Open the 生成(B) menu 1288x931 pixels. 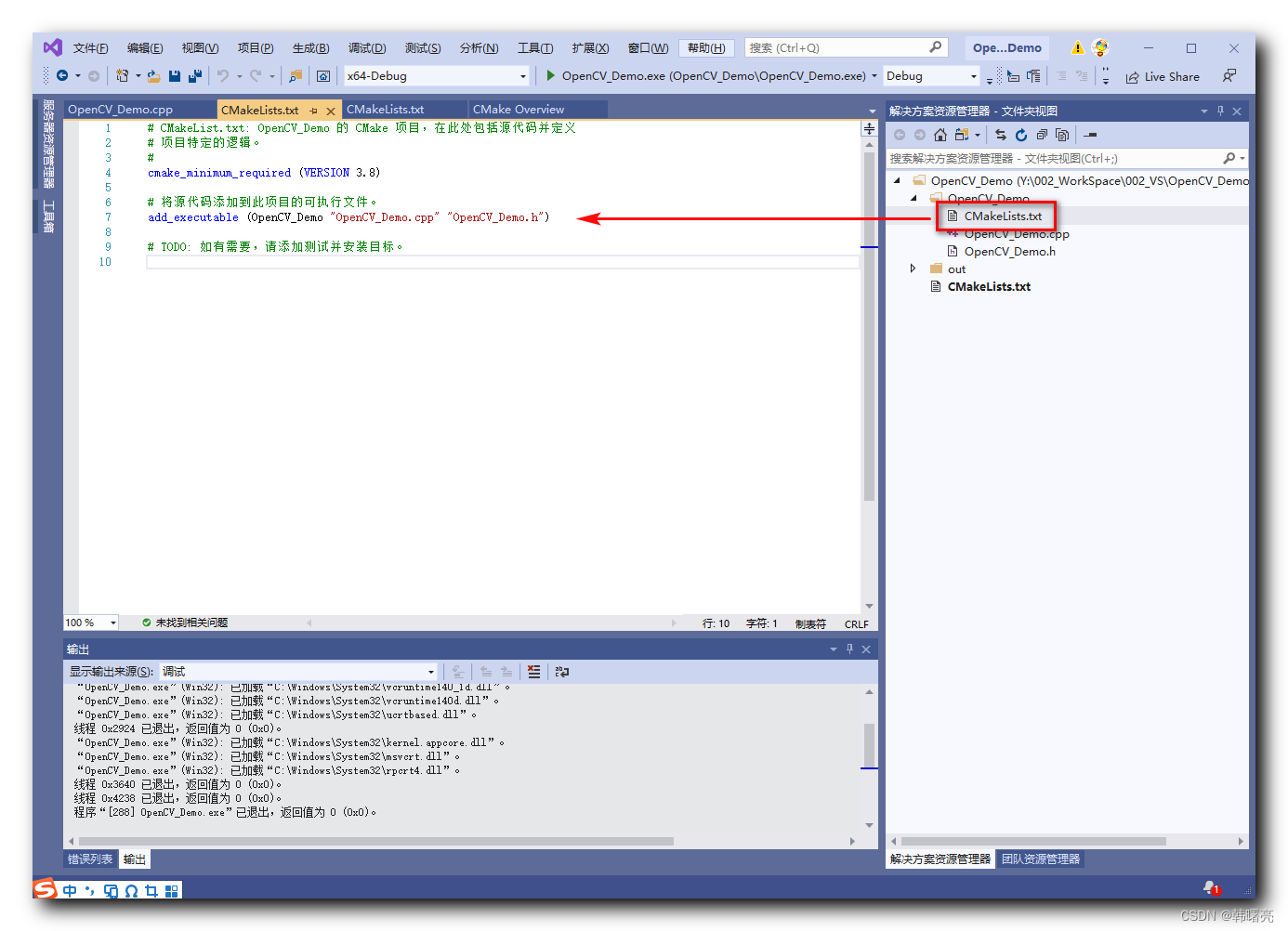[x=310, y=48]
